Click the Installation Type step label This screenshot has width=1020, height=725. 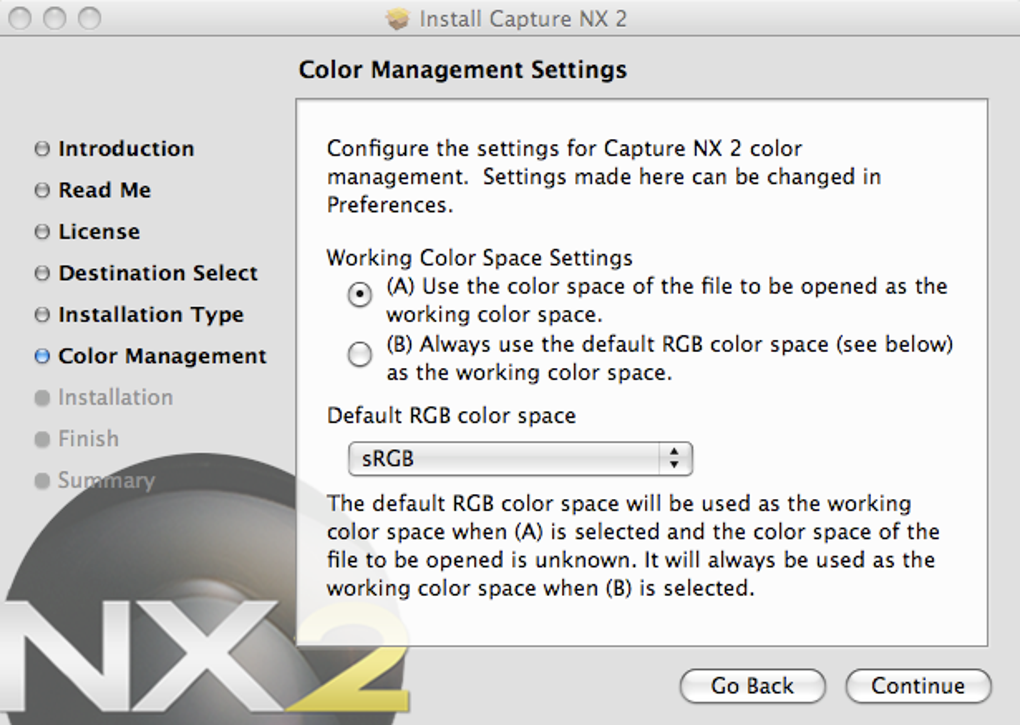(151, 315)
